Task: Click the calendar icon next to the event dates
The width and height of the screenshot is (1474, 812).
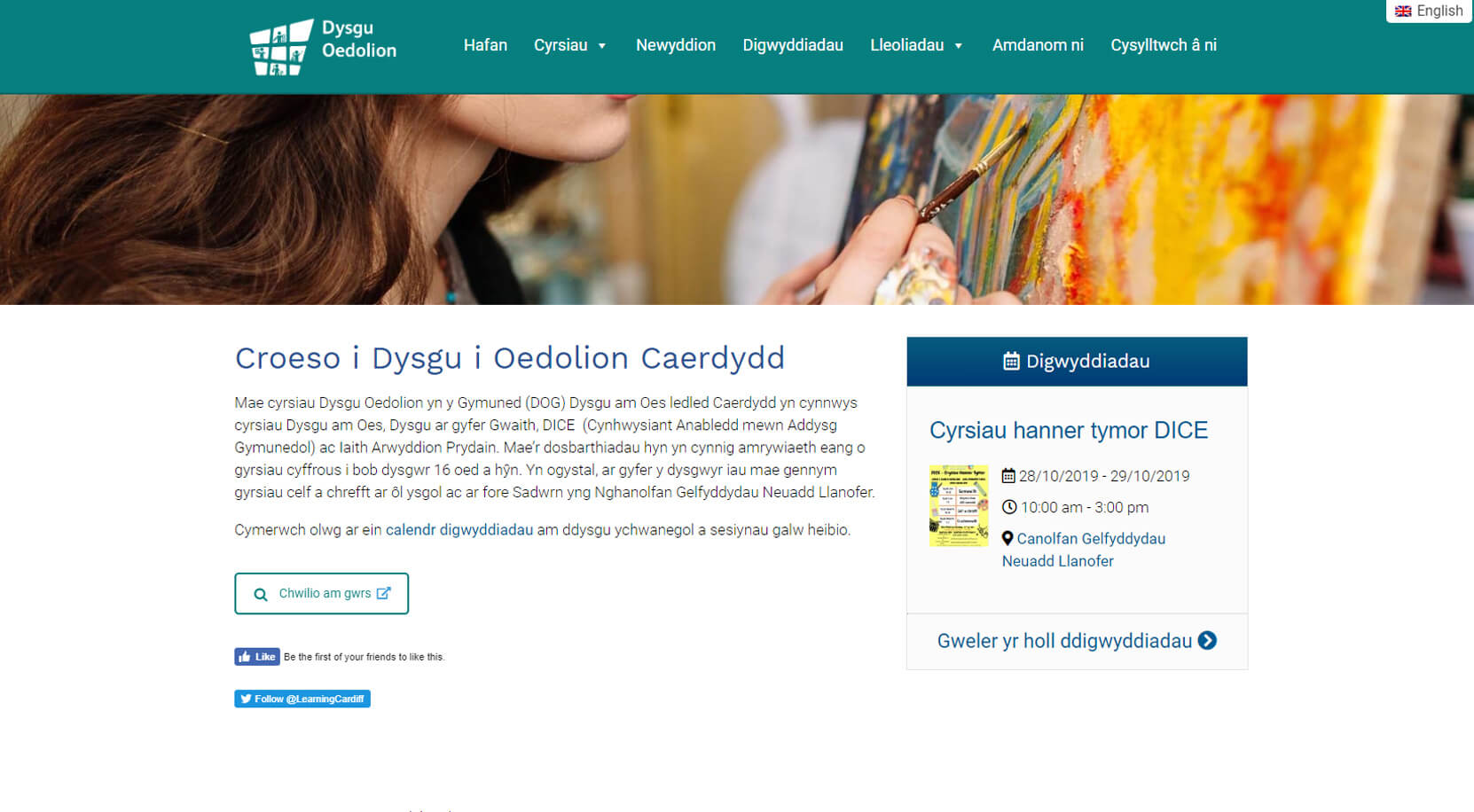Action: [1008, 475]
